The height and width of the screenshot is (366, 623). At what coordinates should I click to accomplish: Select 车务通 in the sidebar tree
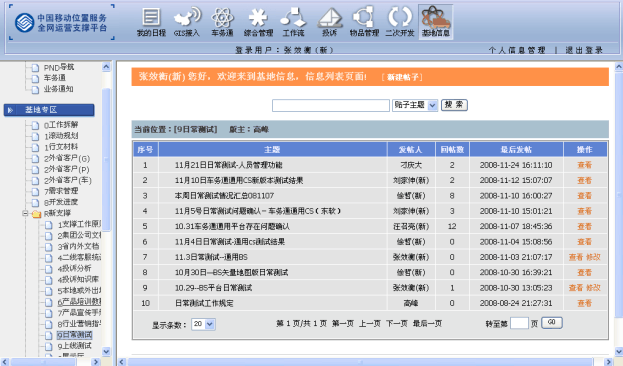[55, 78]
